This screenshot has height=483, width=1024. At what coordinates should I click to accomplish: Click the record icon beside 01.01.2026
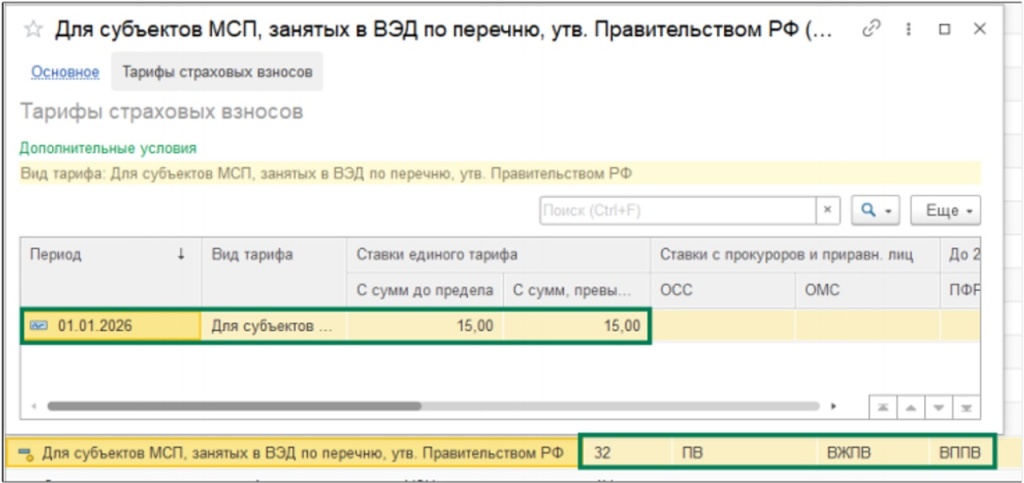40,326
